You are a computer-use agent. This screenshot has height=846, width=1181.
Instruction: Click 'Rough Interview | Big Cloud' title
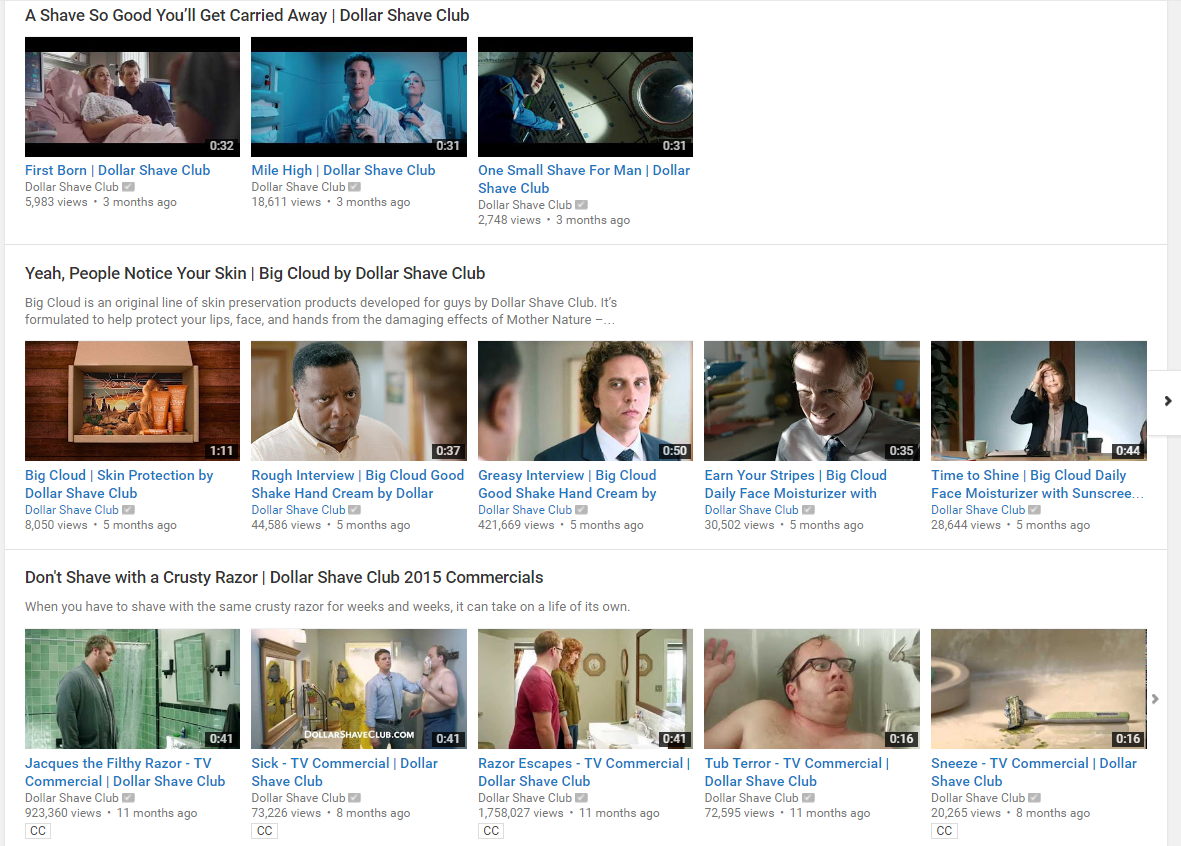[x=358, y=484]
